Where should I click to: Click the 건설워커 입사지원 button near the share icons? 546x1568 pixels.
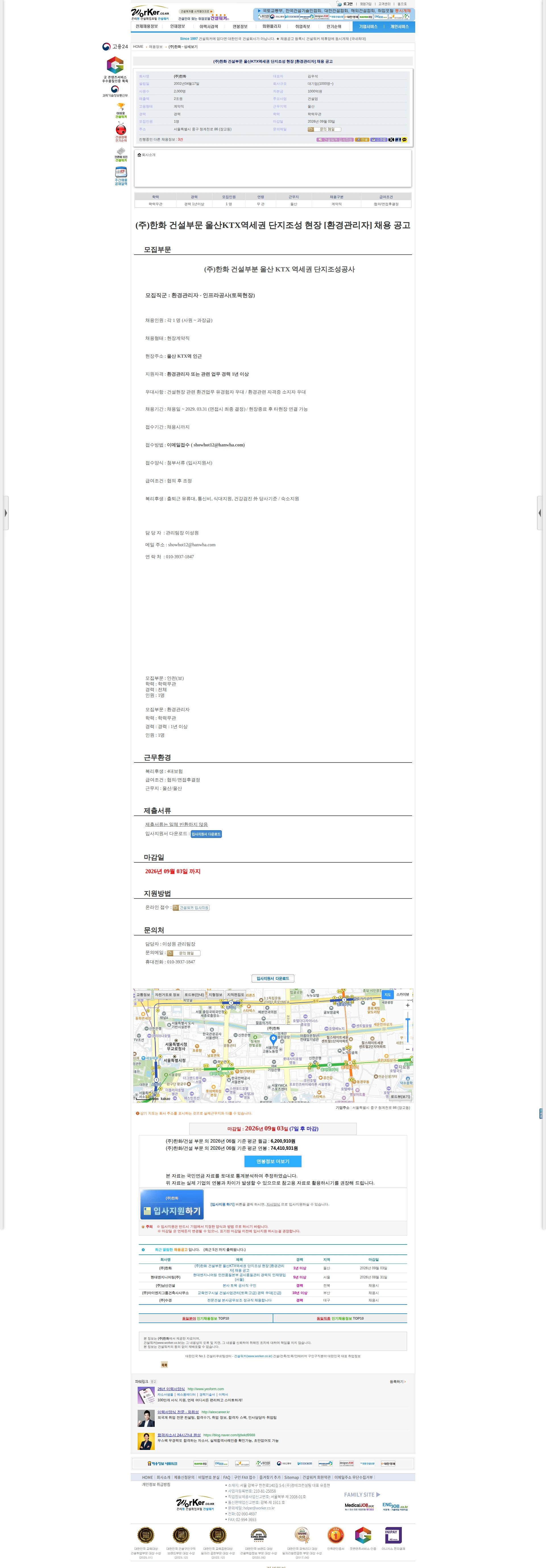335,139
